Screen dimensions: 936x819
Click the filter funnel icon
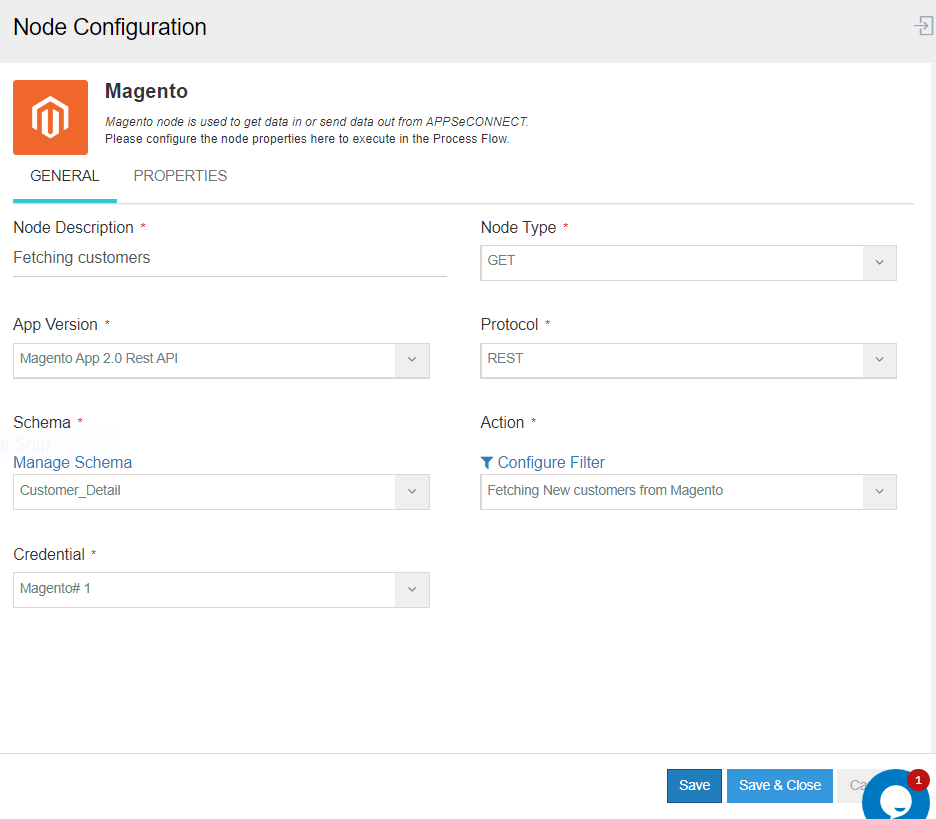coord(487,462)
